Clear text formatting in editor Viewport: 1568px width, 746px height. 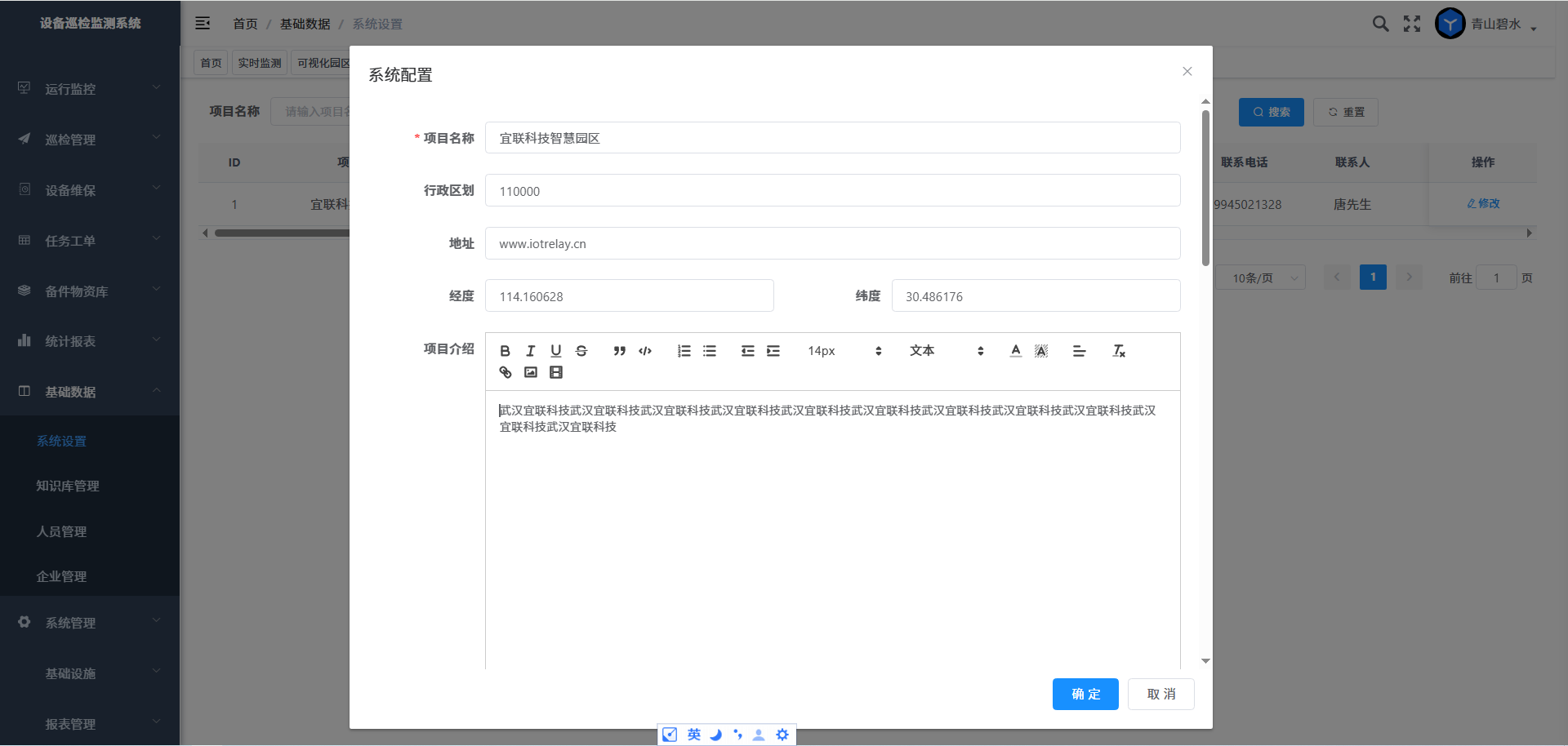[1119, 351]
